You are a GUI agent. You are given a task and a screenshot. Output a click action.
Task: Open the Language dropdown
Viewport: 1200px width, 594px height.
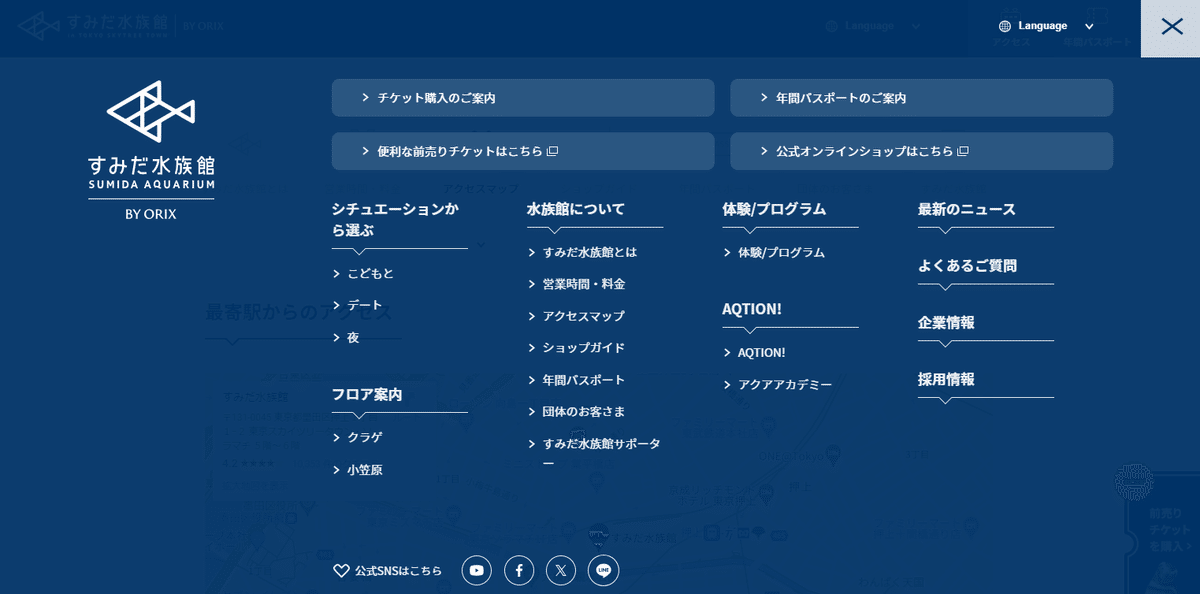point(1047,26)
